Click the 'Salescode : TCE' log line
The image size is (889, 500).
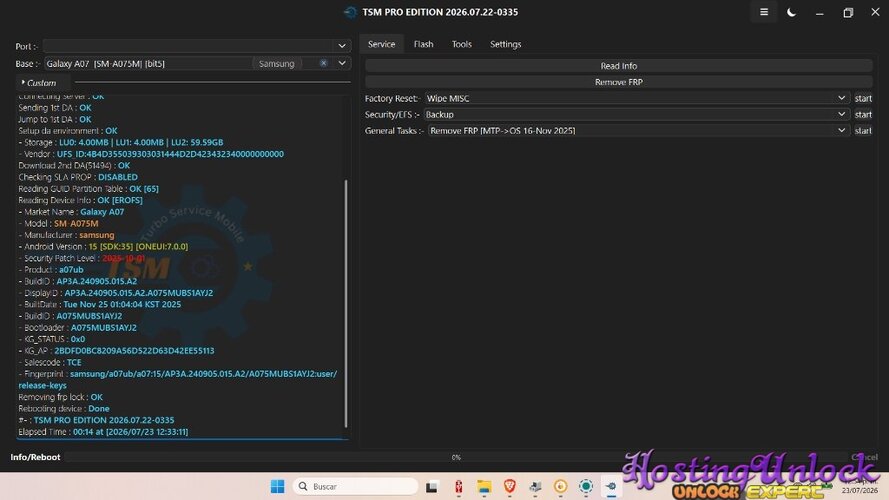pyautogui.click(x=50, y=362)
